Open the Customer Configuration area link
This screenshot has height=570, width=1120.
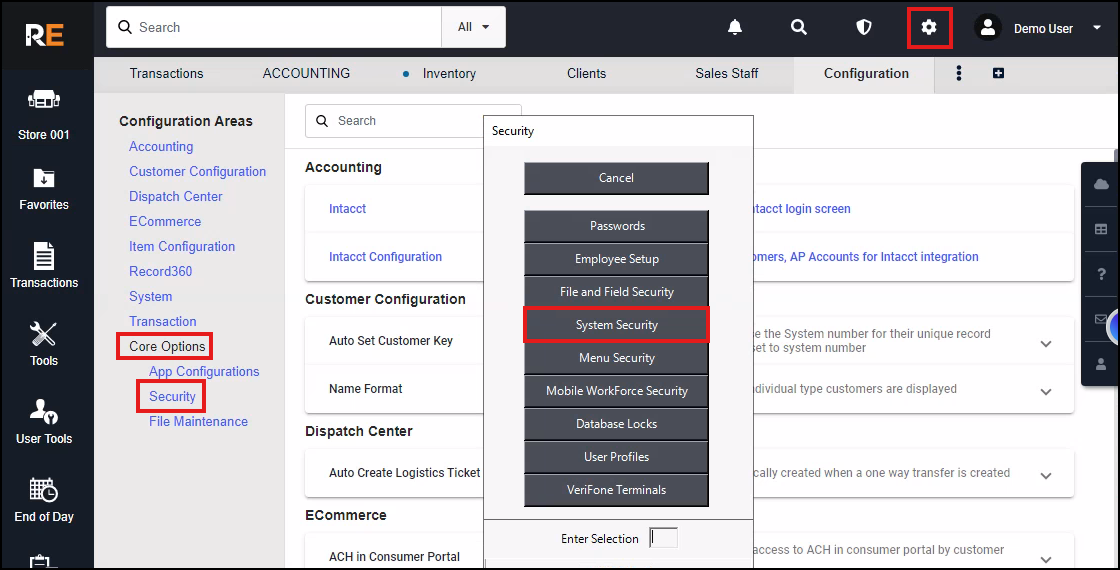197,171
